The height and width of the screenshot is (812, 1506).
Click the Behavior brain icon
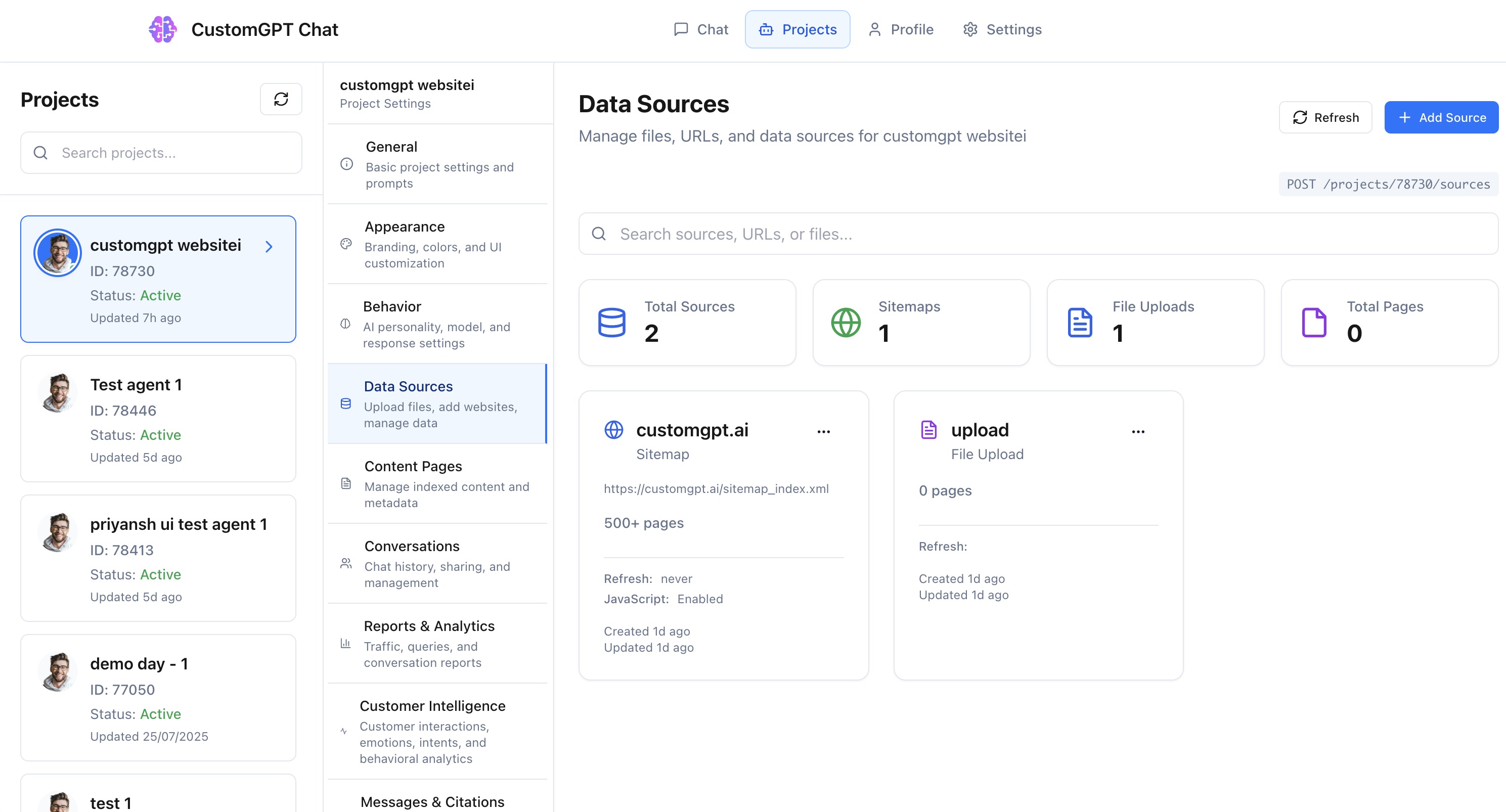(x=345, y=324)
